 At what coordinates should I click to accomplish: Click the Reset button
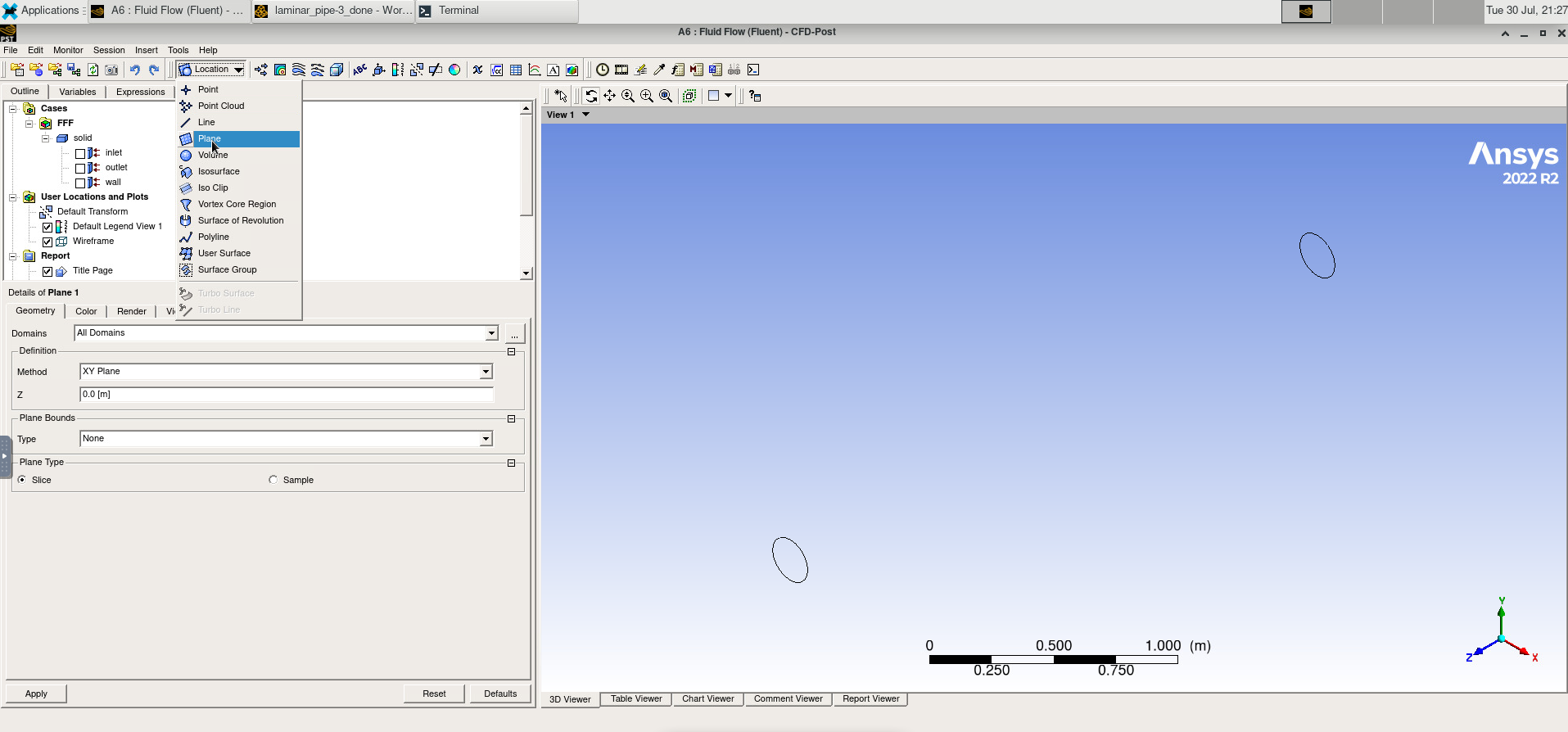point(434,694)
